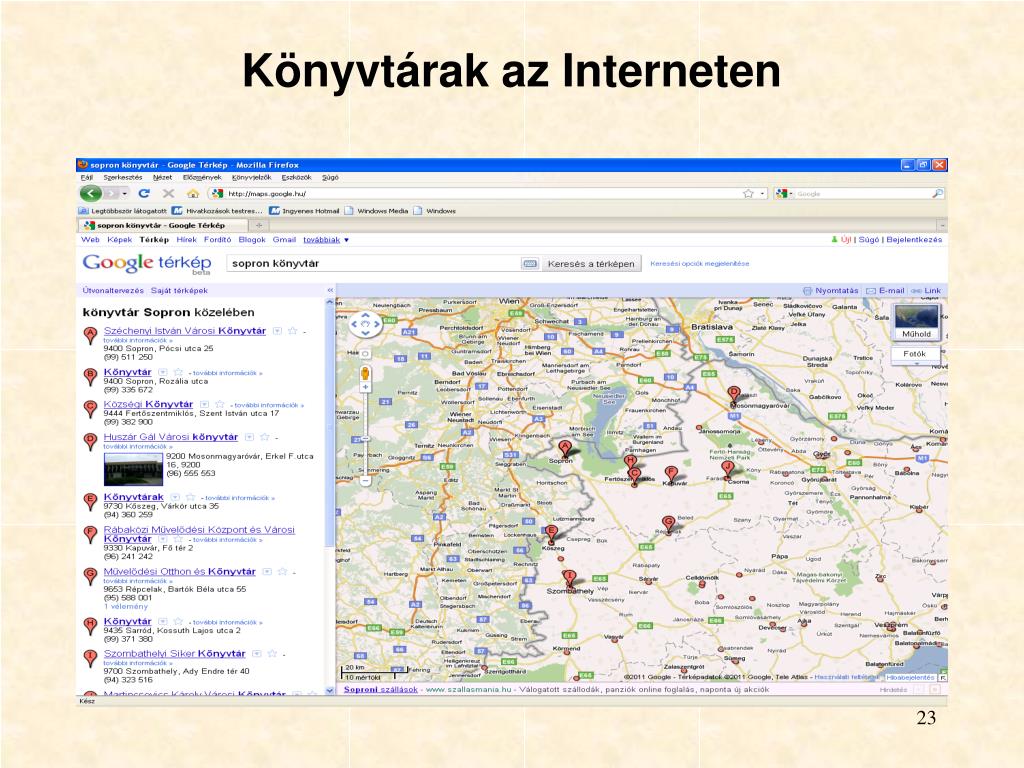Open the Soproni szállások ad link
This screenshot has width=1024, height=768.
(381, 690)
